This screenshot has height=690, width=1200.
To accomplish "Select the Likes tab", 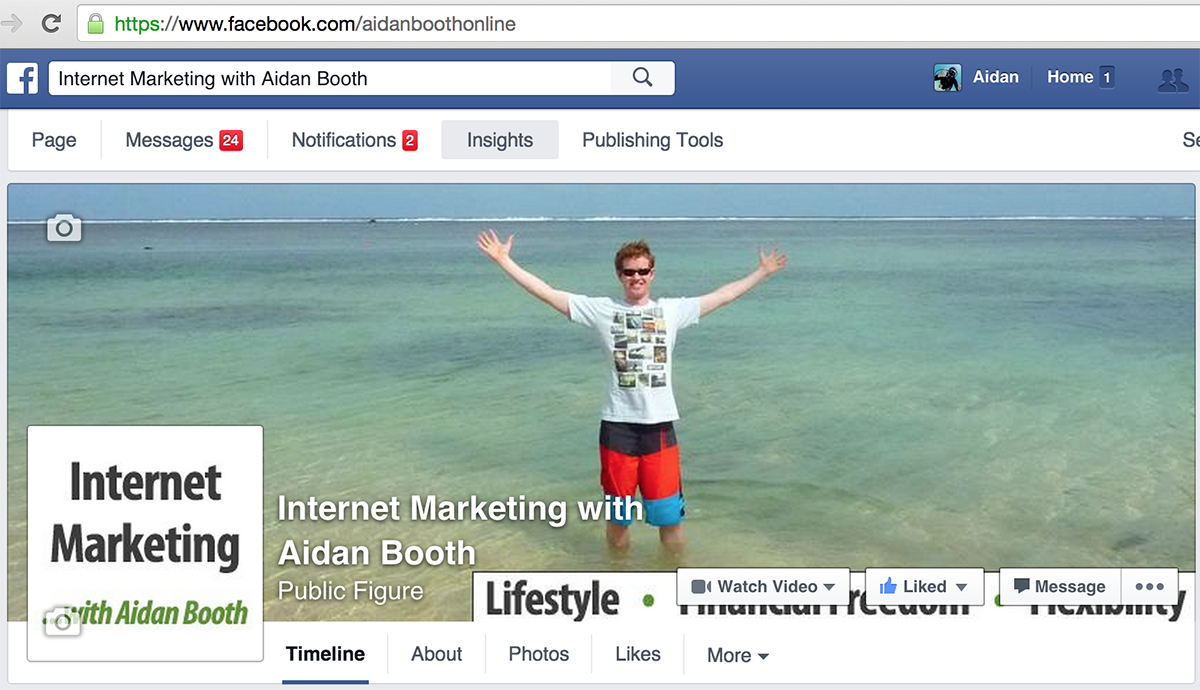I will coord(638,654).
